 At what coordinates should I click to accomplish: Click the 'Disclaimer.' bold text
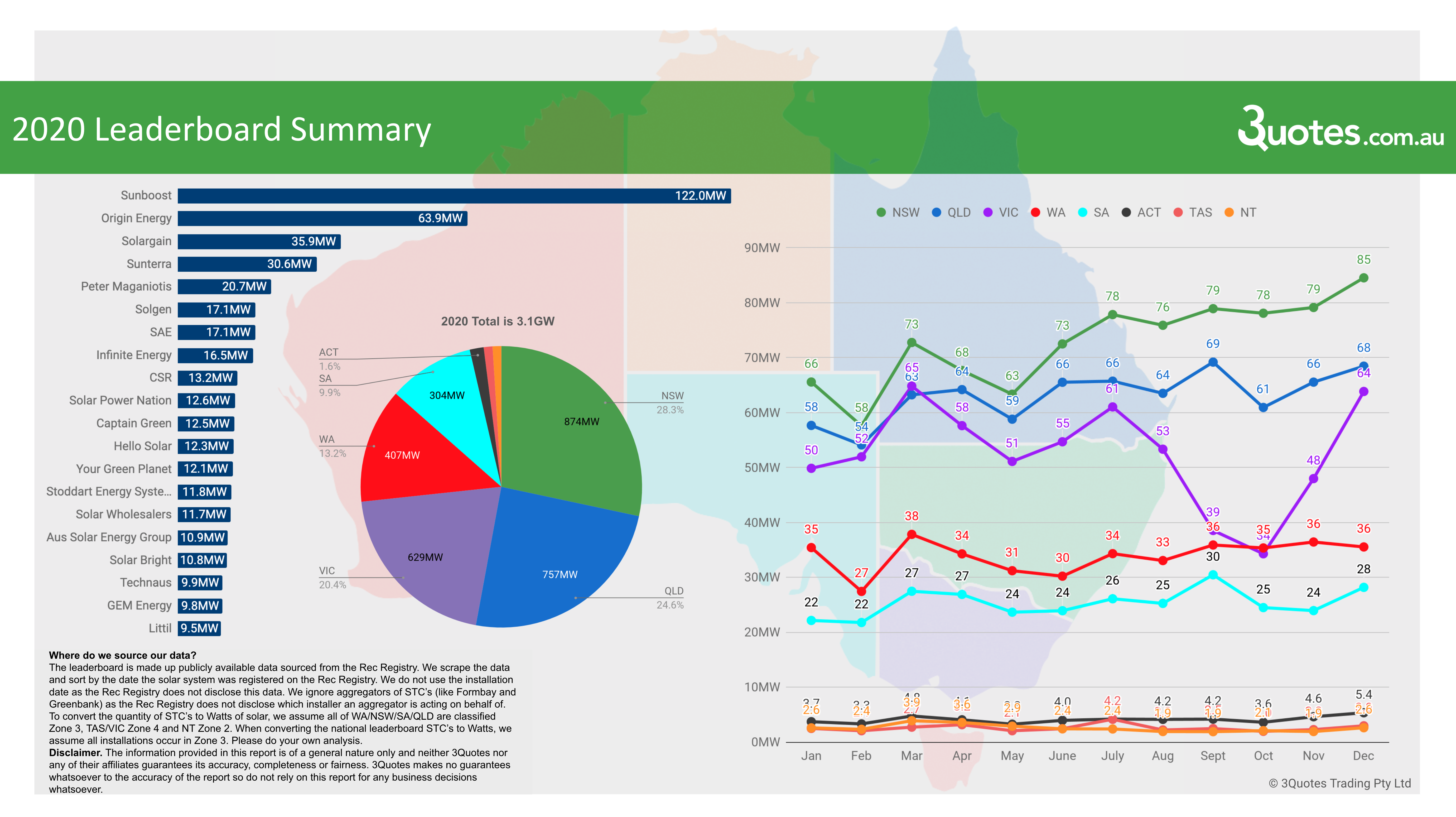[x=76, y=753]
